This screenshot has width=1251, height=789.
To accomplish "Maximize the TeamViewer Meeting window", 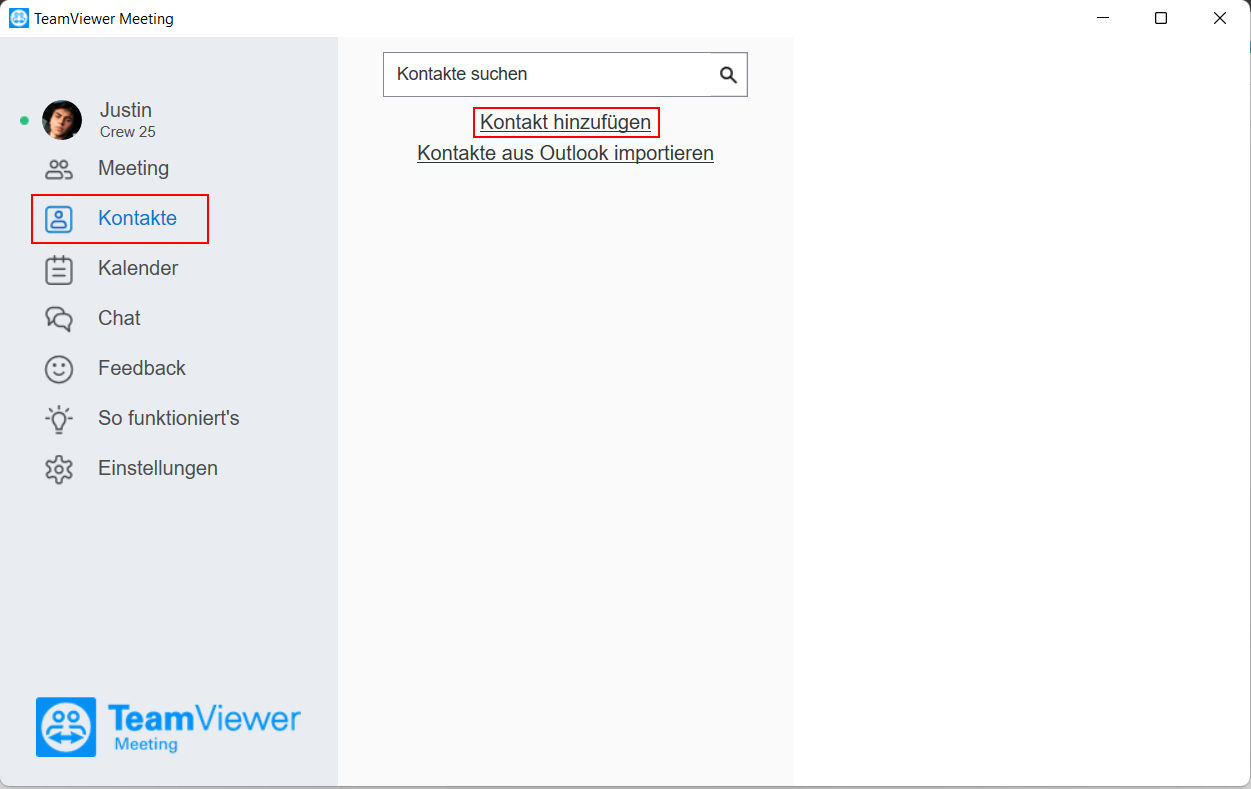I will [x=1161, y=18].
